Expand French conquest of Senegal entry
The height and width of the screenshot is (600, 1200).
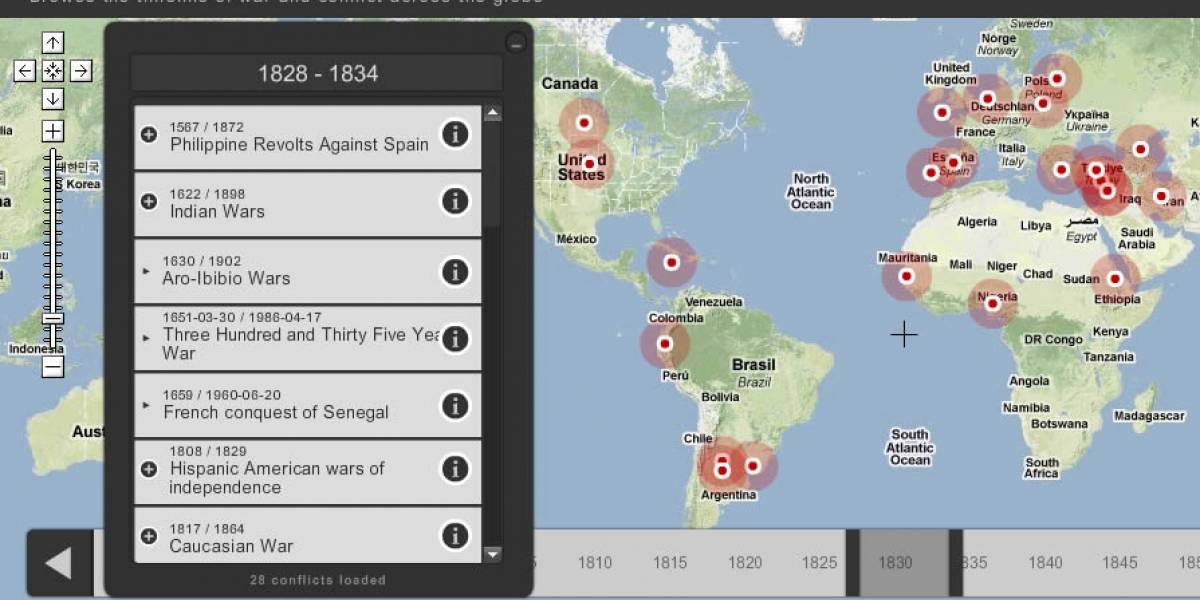pyautogui.click(x=147, y=405)
